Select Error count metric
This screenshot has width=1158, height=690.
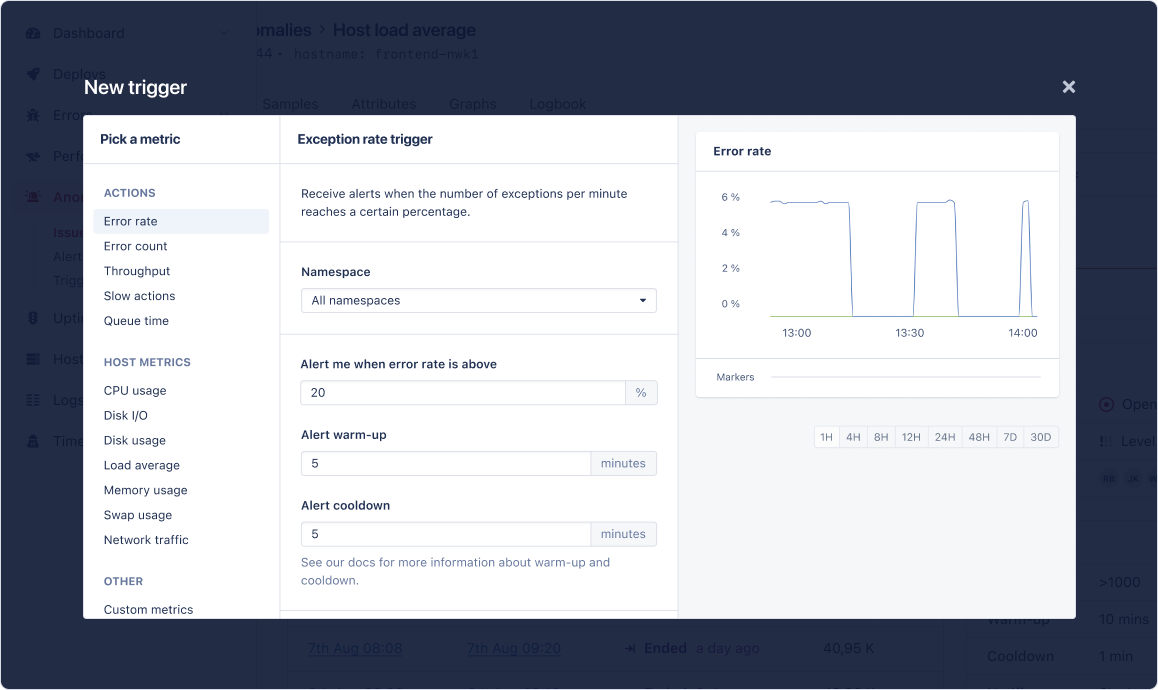[x=136, y=246]
